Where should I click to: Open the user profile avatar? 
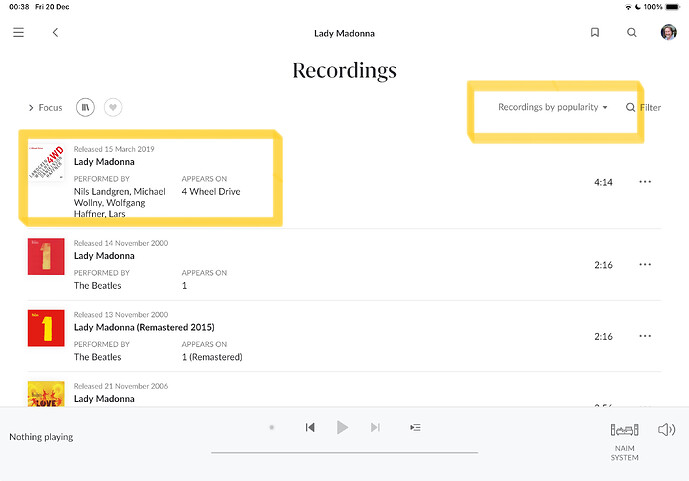tap(668, 33)
